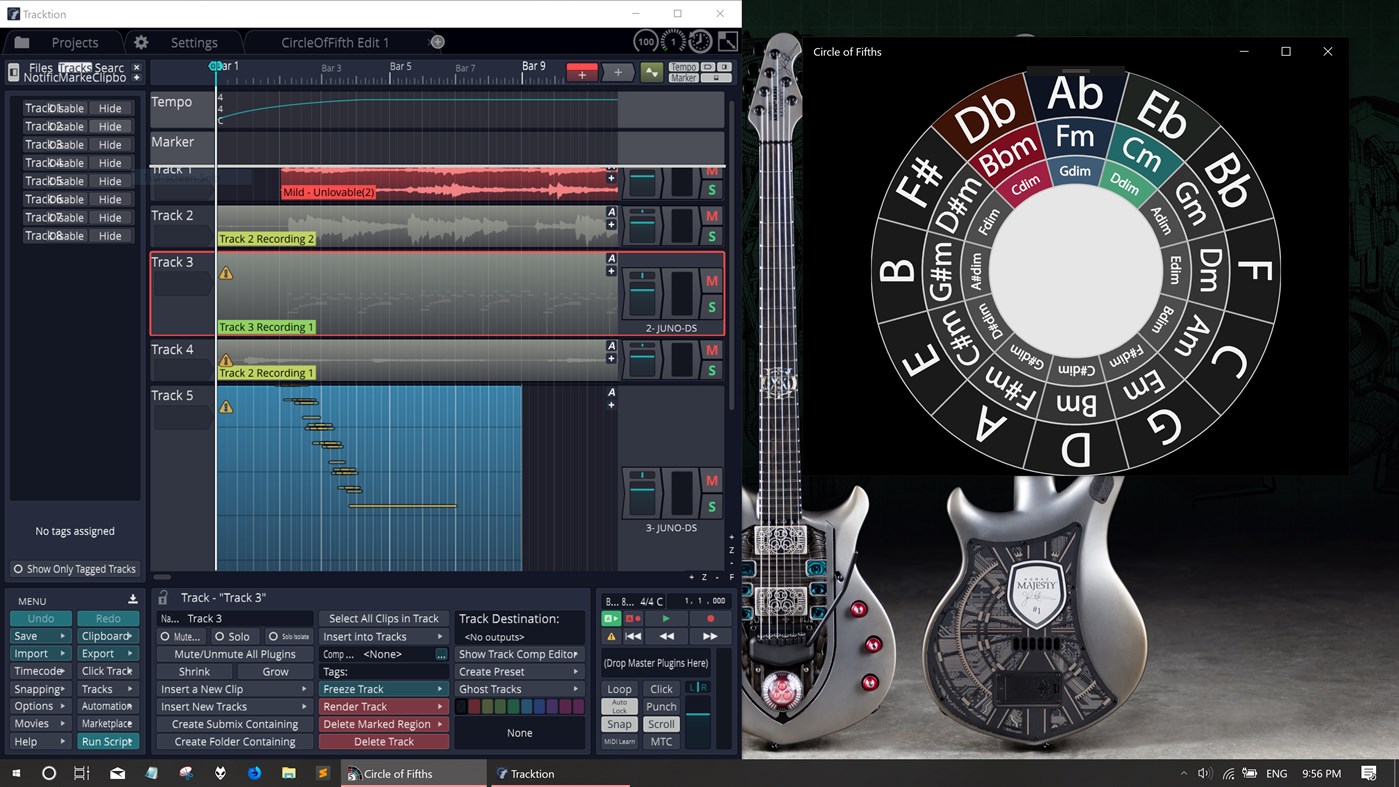
Task: Toggle the transport Click metronome button
Action: 661,689
